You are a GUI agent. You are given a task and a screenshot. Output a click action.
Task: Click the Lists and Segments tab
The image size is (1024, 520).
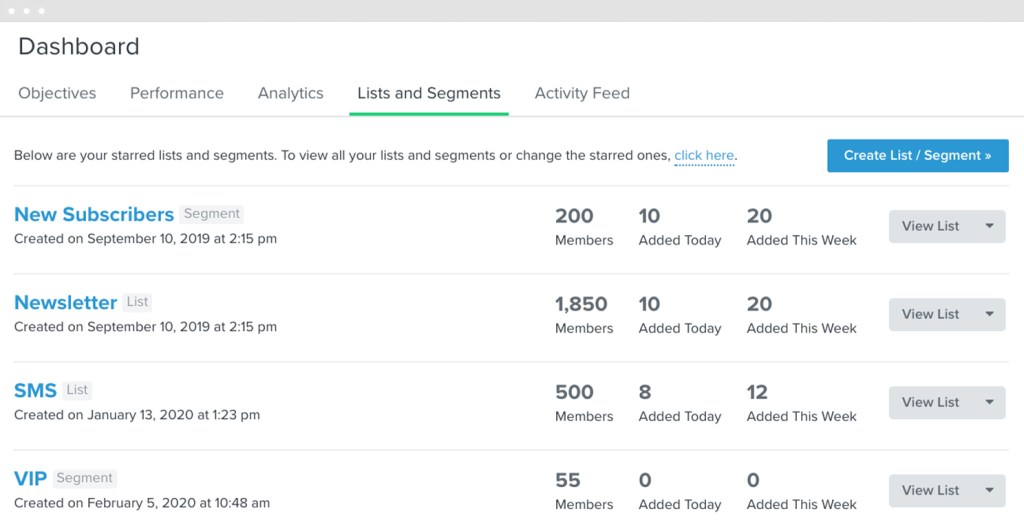[x=429, y=93]
